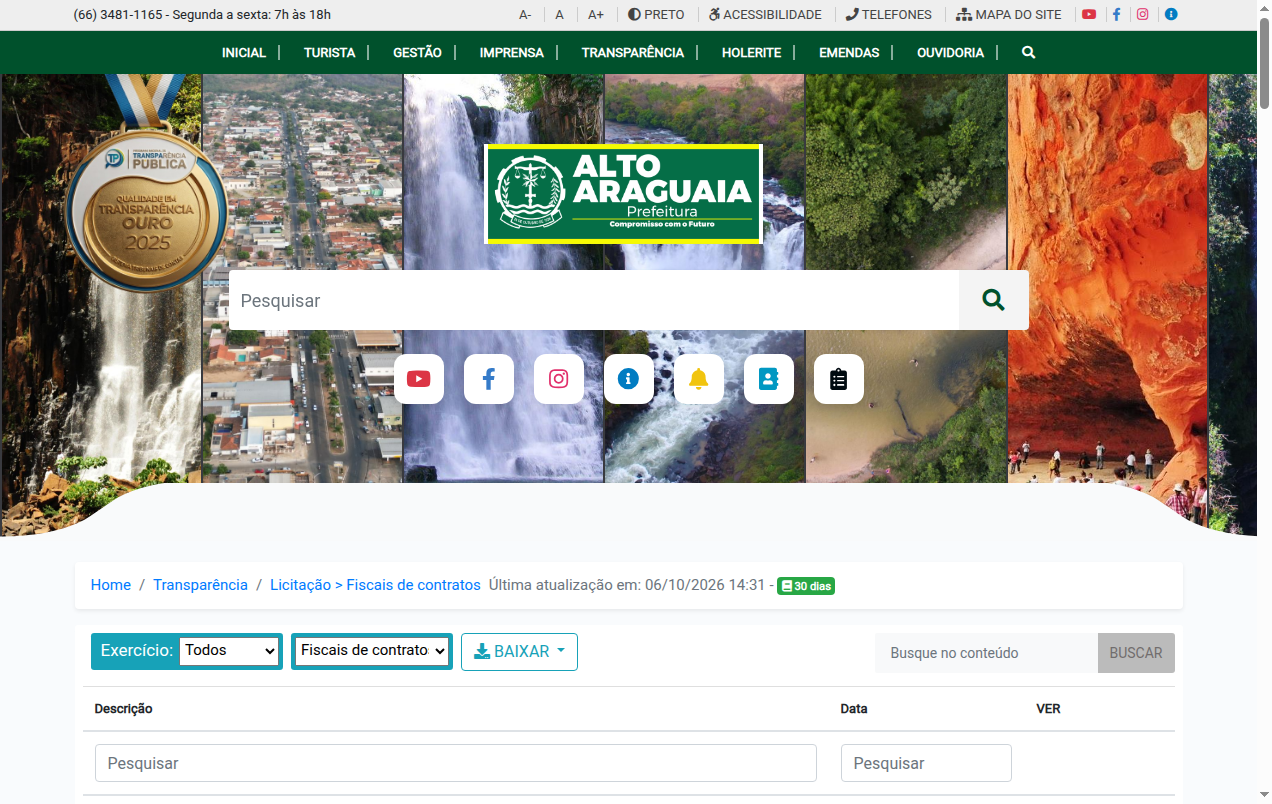This screenshot has height=804, width=1272.
Task: Expand the Fiscais de contratos dropdown
Action: point(372,651)
